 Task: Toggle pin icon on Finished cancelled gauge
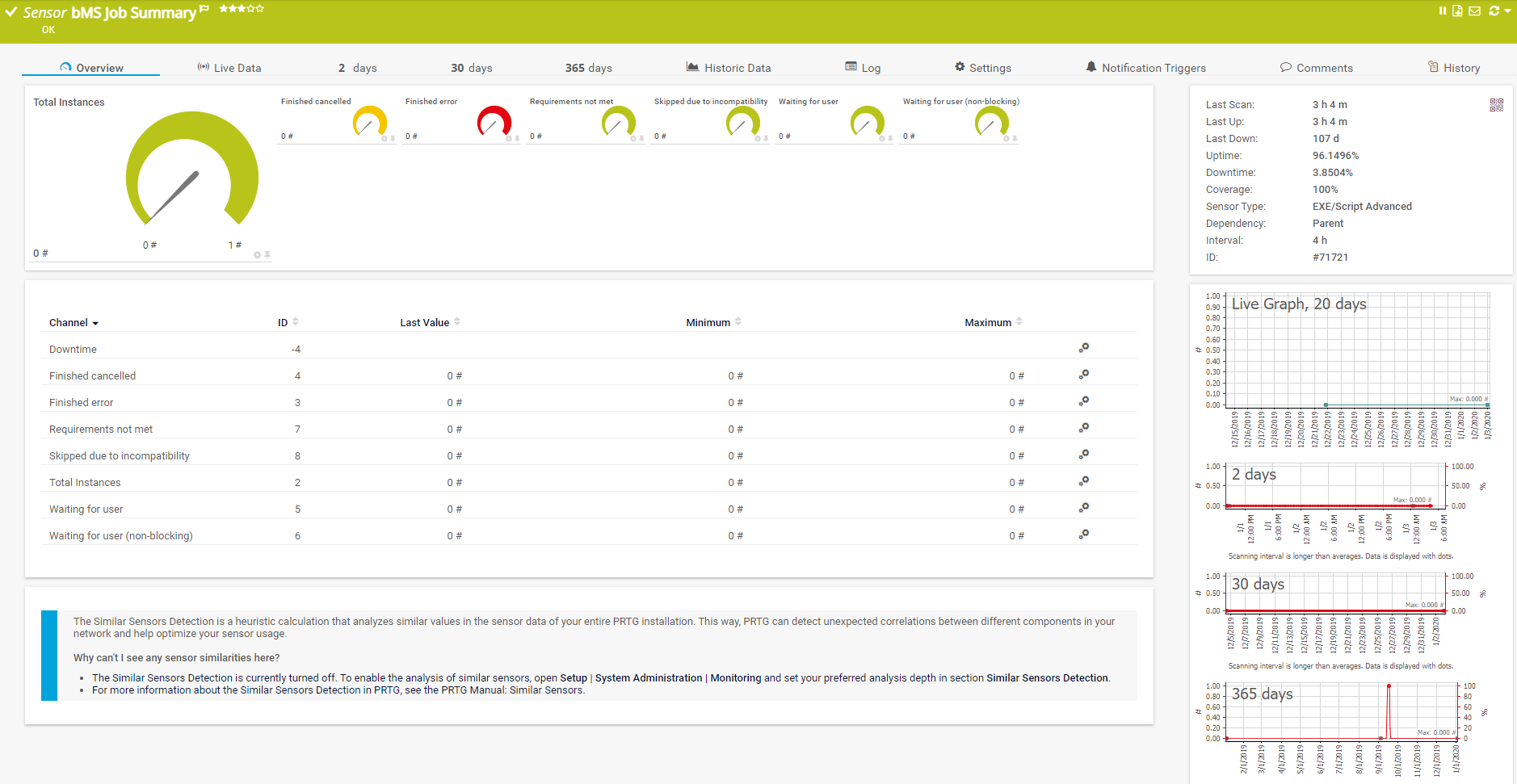(x=393, y=139)
